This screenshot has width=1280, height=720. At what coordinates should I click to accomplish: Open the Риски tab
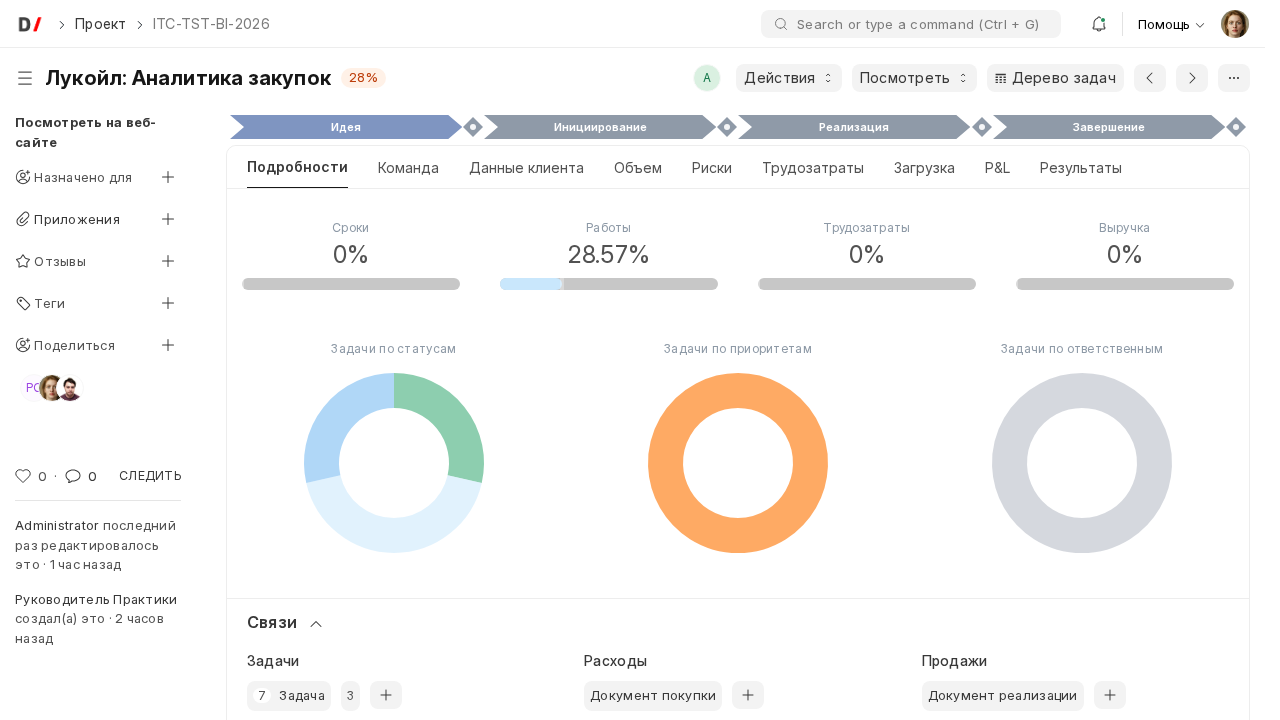712,168
